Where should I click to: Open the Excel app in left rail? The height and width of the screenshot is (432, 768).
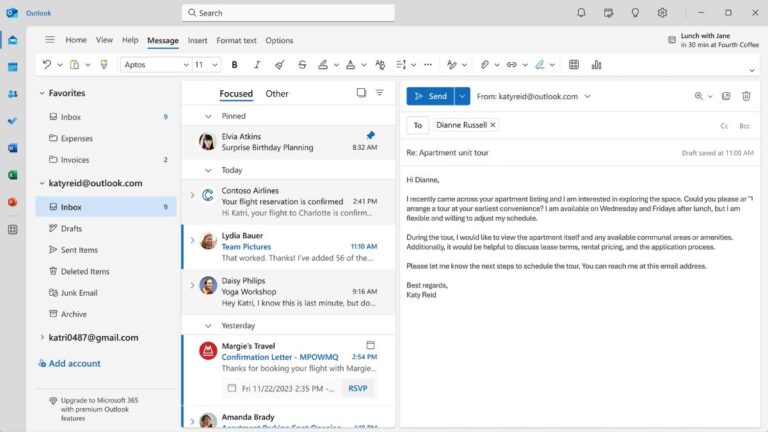tap(13, 175)
